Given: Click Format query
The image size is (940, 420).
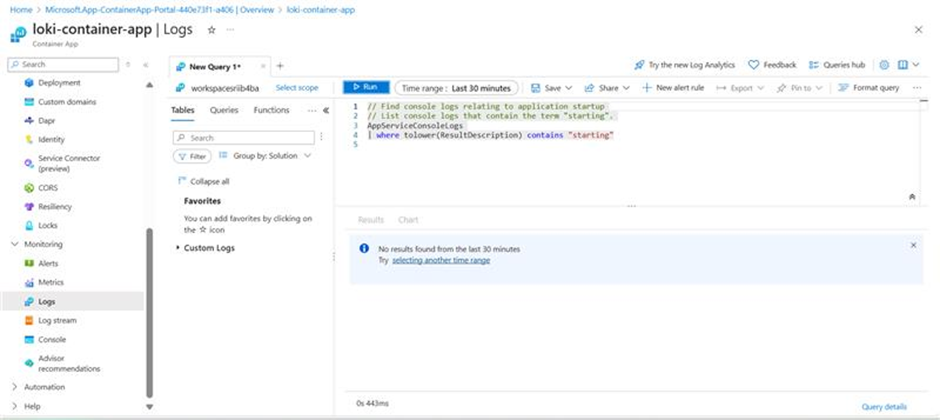Looking at the screenshot, I should 868,87.
